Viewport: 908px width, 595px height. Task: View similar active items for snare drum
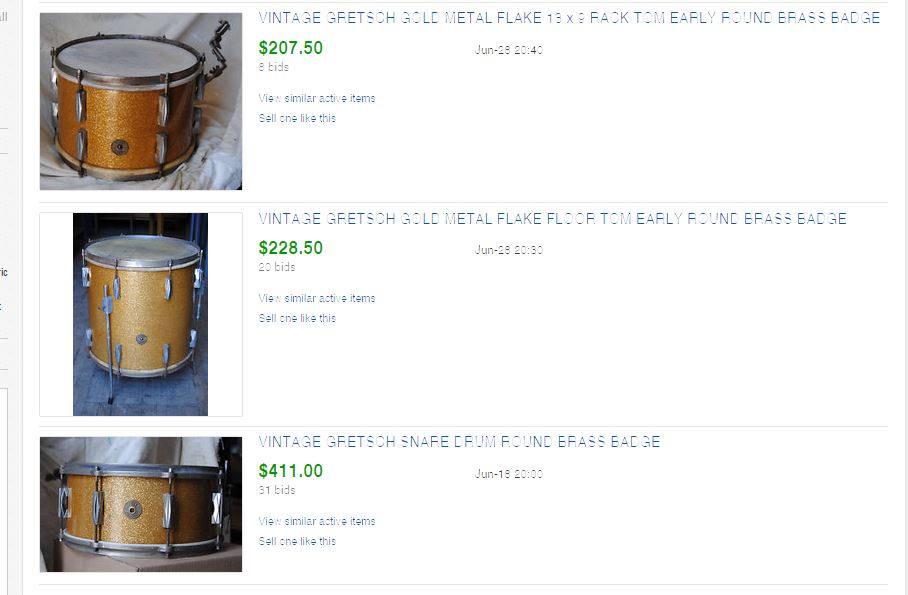pos(316,521)
